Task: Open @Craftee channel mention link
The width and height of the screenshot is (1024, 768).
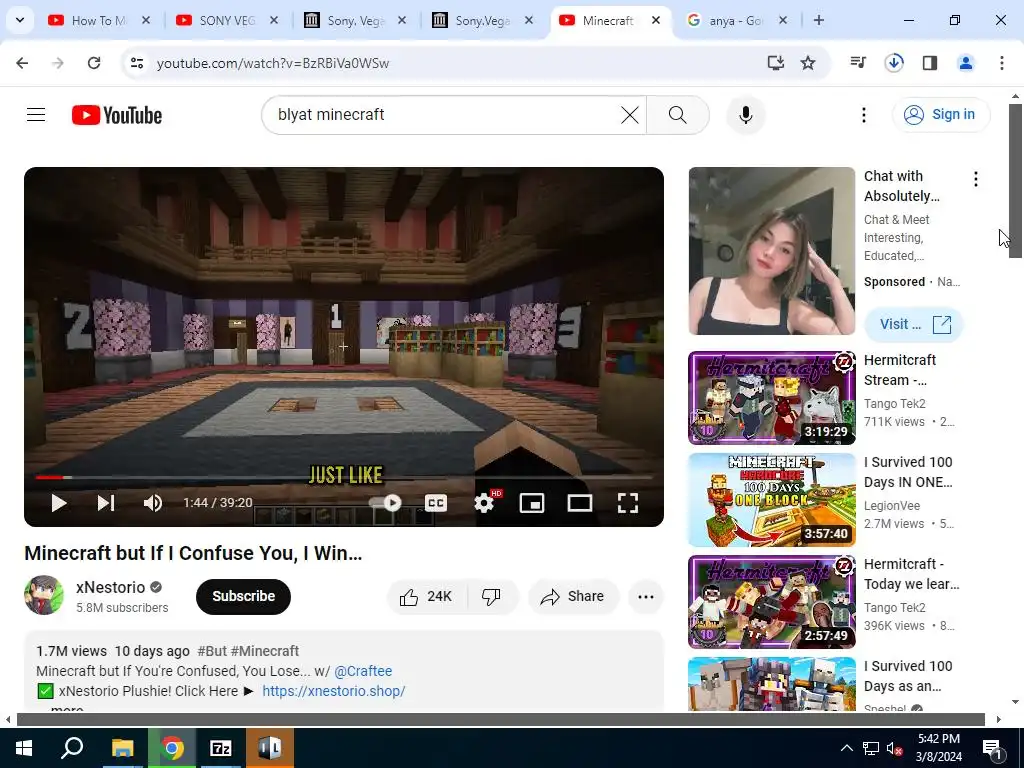Action: [x=363, y=671]
